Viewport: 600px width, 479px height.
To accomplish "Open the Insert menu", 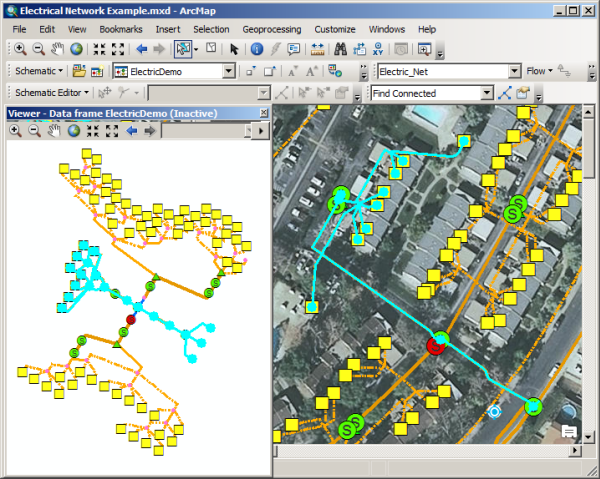I will point(168,29).
